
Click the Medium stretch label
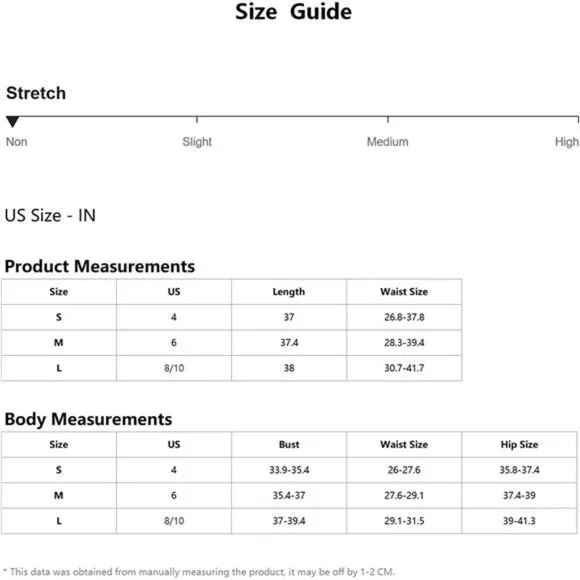(387, 142)
